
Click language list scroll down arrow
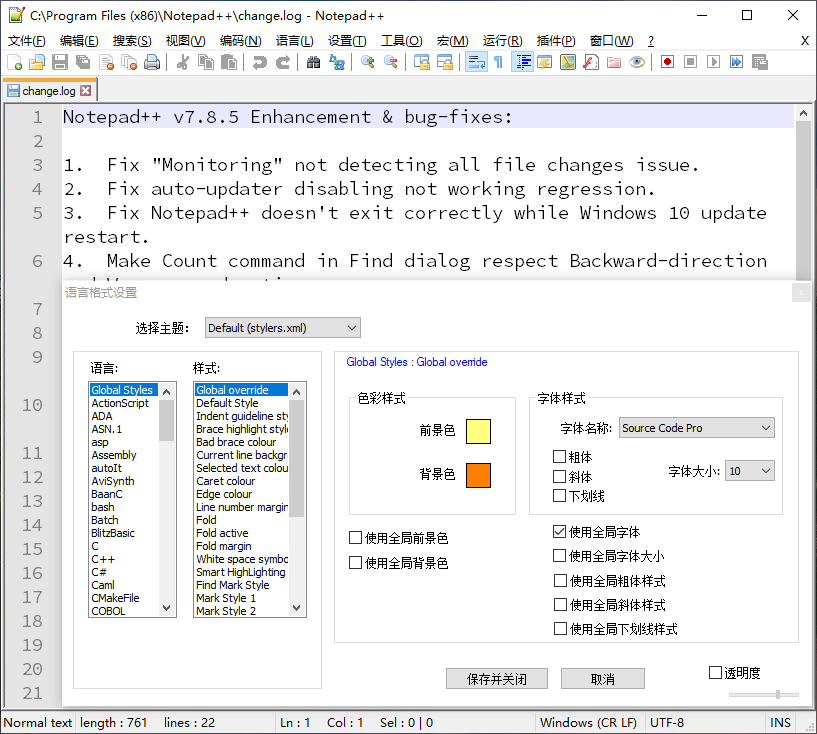tap(167, 607)
